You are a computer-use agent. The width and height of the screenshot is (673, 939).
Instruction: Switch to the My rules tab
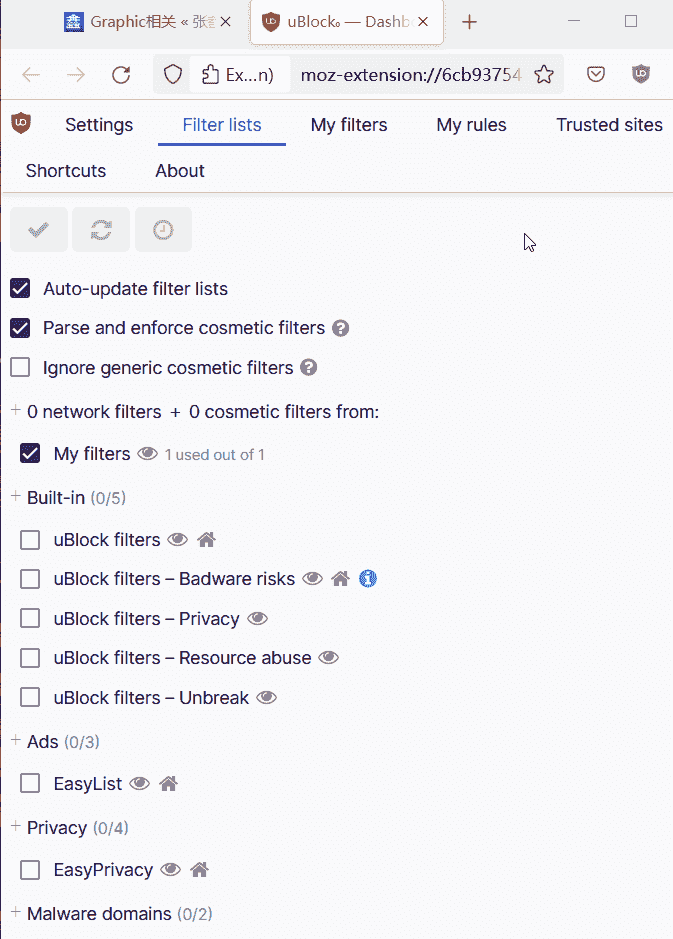(x=471, y=124)
